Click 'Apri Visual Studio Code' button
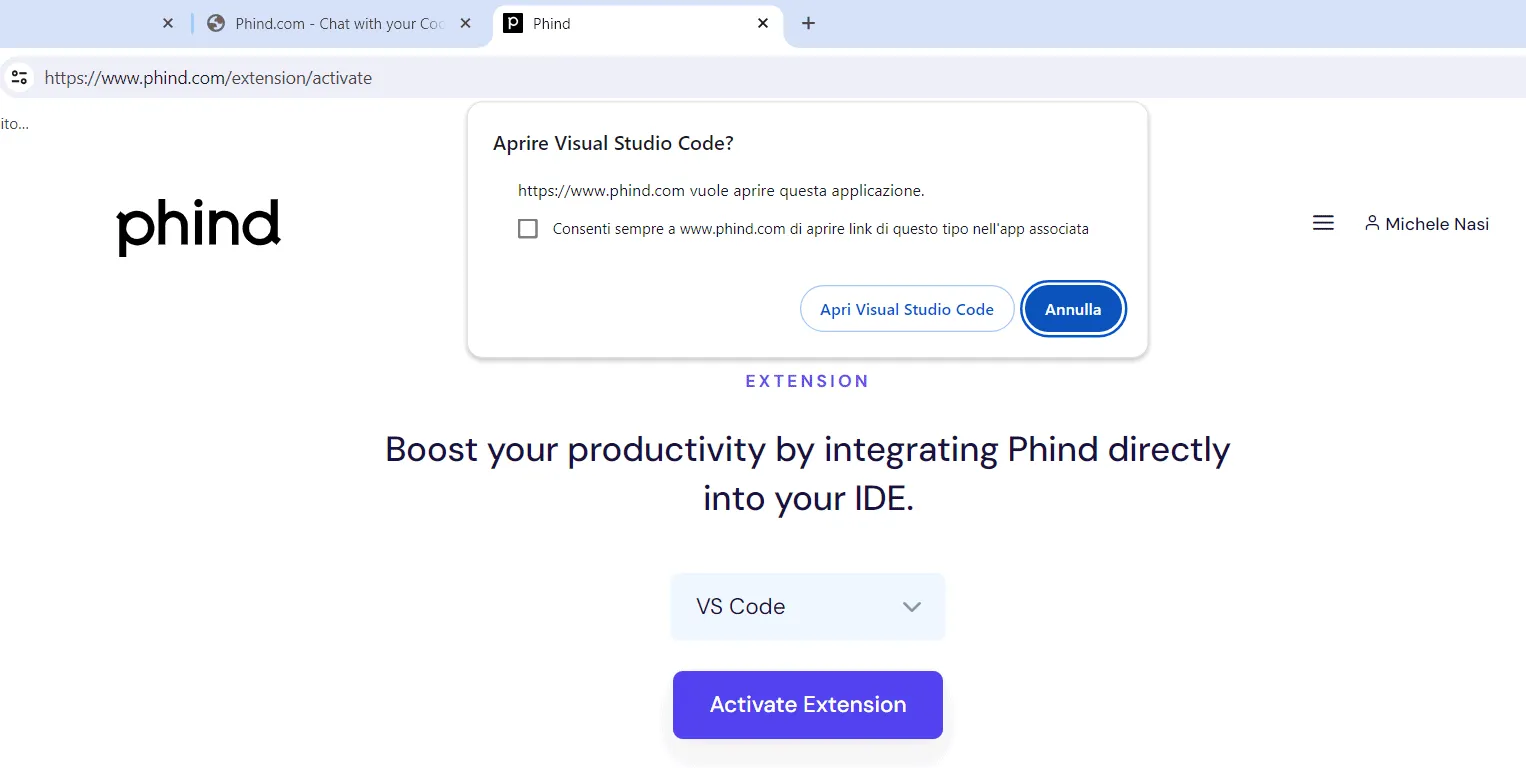 click(906, 308)
